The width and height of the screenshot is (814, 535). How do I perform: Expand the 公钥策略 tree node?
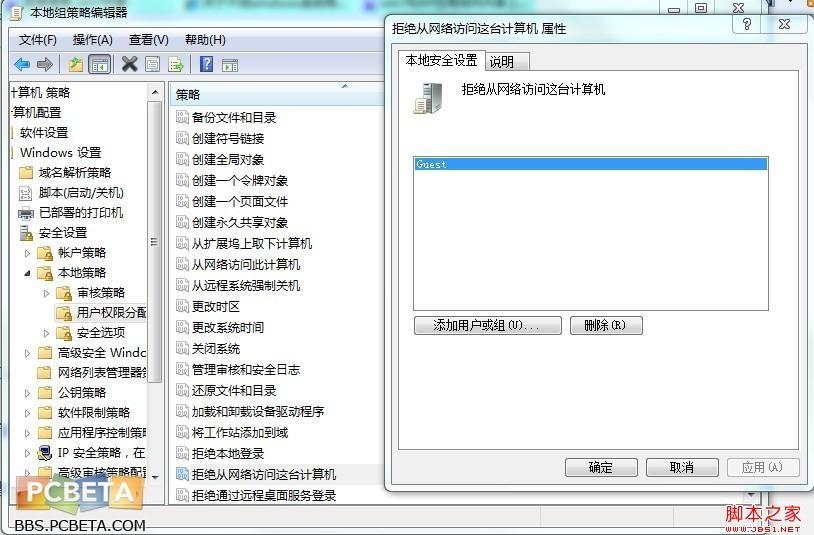pos(28,393)
